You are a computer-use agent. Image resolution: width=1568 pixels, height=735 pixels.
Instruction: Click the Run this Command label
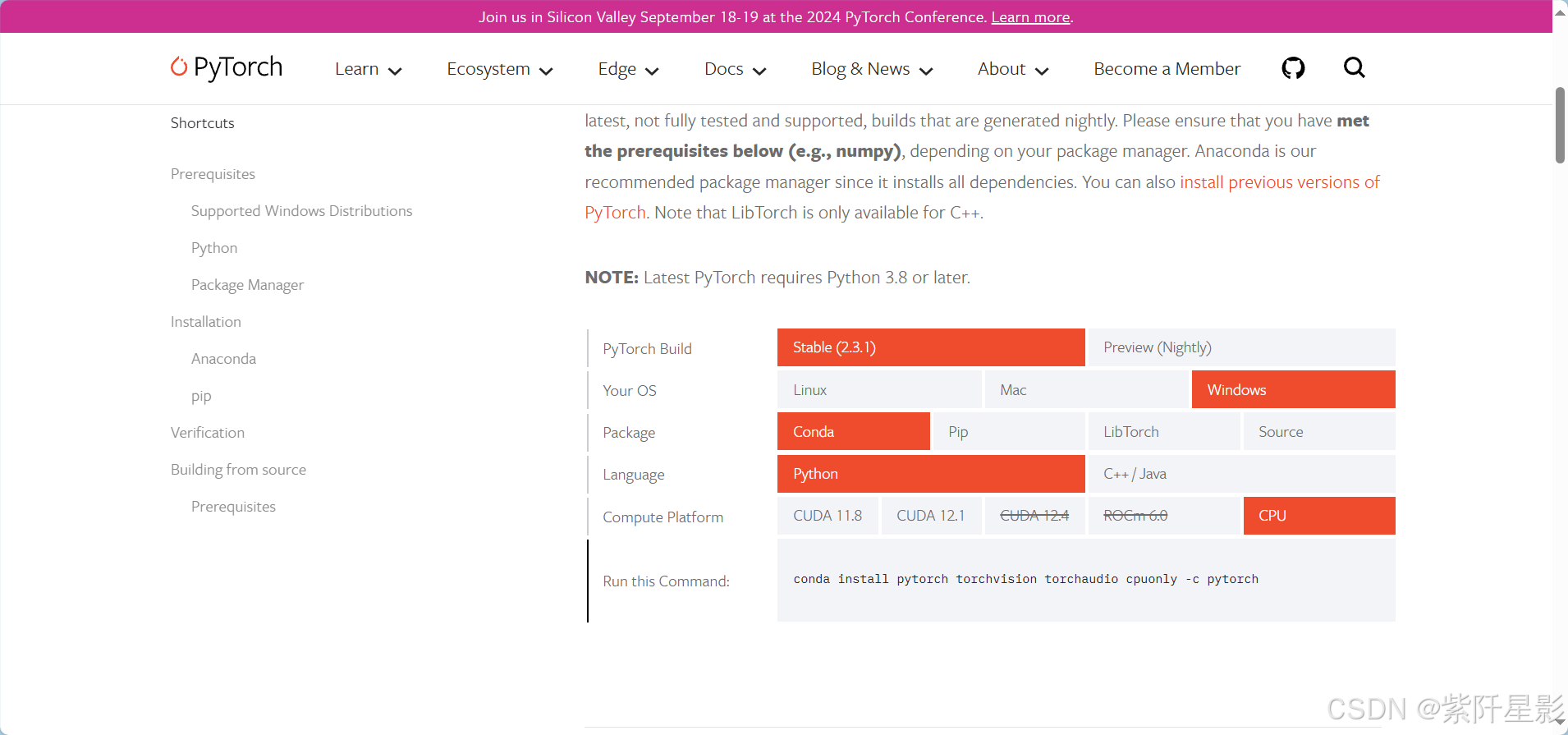tap(666, 581)
